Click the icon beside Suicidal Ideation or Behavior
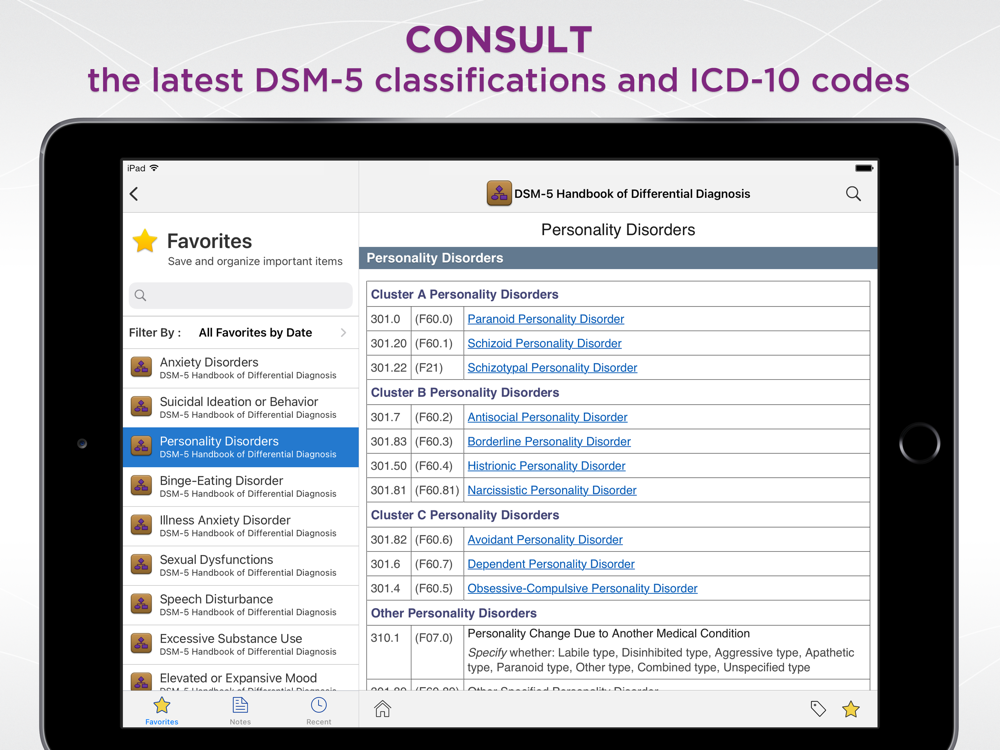1000x750 pixels. pyautogui.click(x=142, y=406)
